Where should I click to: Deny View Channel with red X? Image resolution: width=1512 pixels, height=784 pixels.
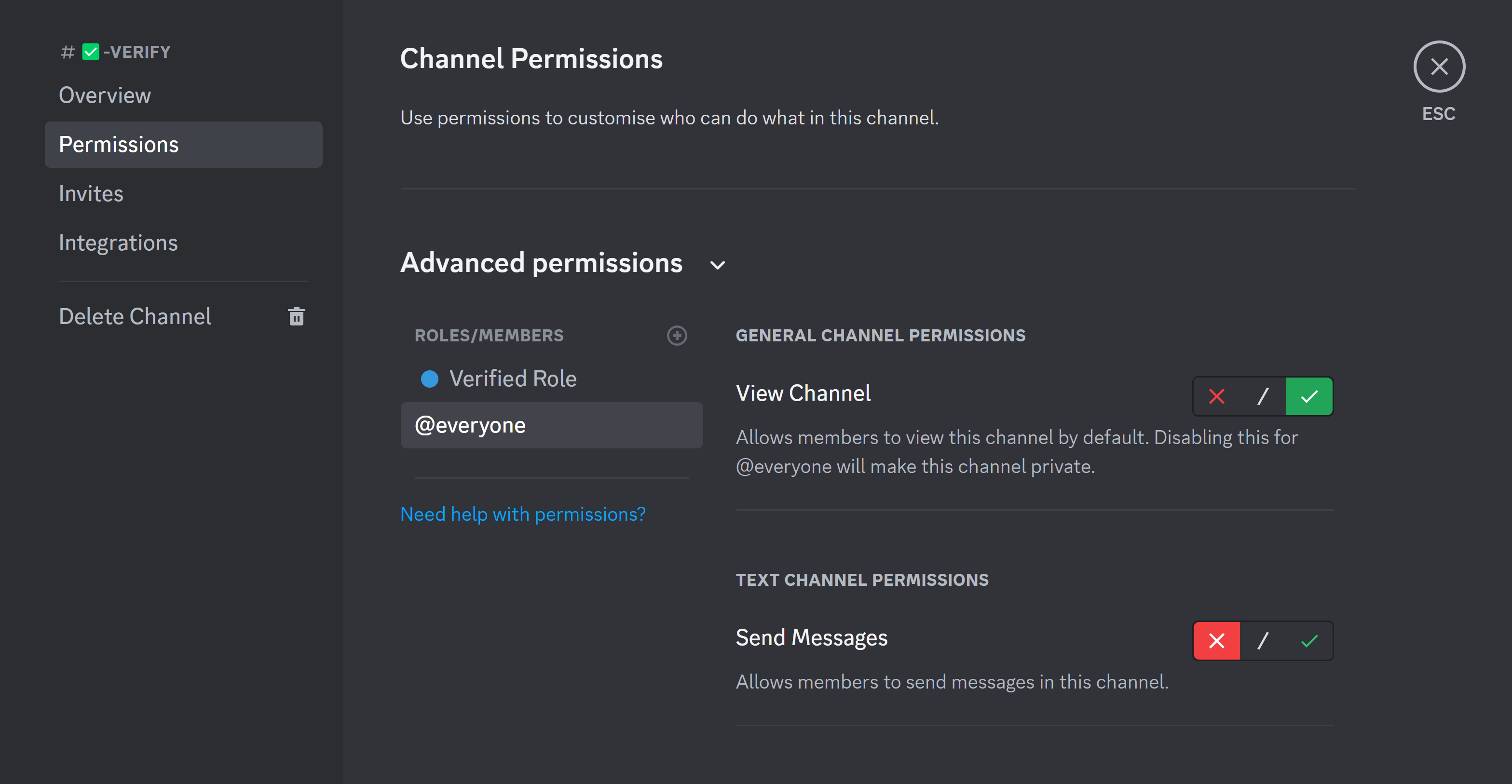click(x=1216, y=397)
